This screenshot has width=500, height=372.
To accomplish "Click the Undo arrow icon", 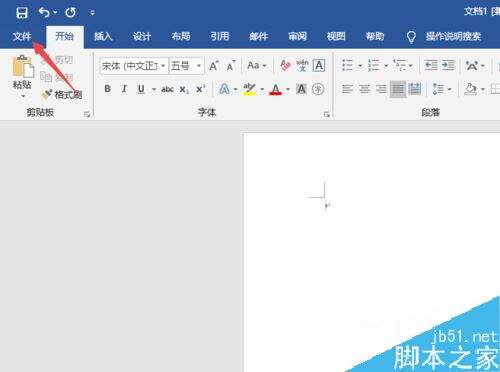I will click(x=44, y=13).
